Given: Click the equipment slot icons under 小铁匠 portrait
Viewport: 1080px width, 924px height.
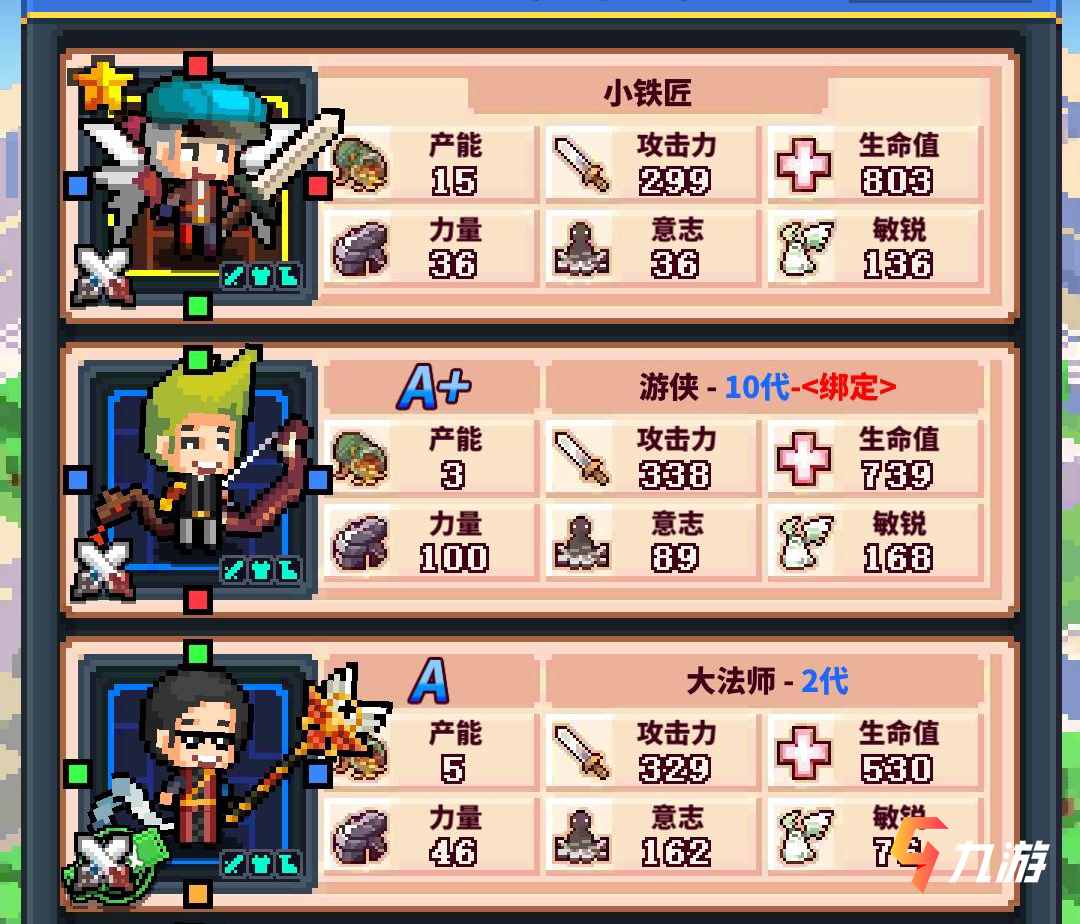Looking at the screenshot, I should (261, 277).
